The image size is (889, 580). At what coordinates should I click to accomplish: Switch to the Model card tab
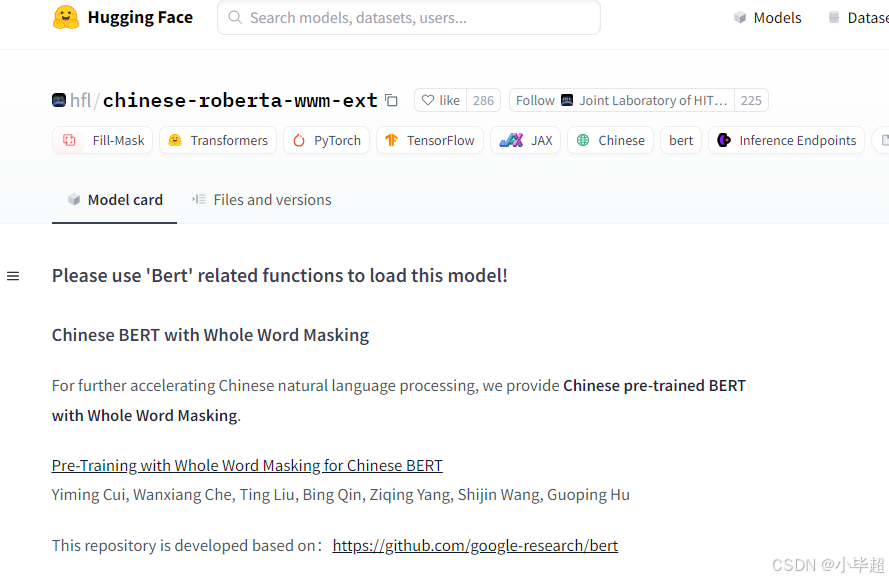pyautogui.click(x=115, y=200)
